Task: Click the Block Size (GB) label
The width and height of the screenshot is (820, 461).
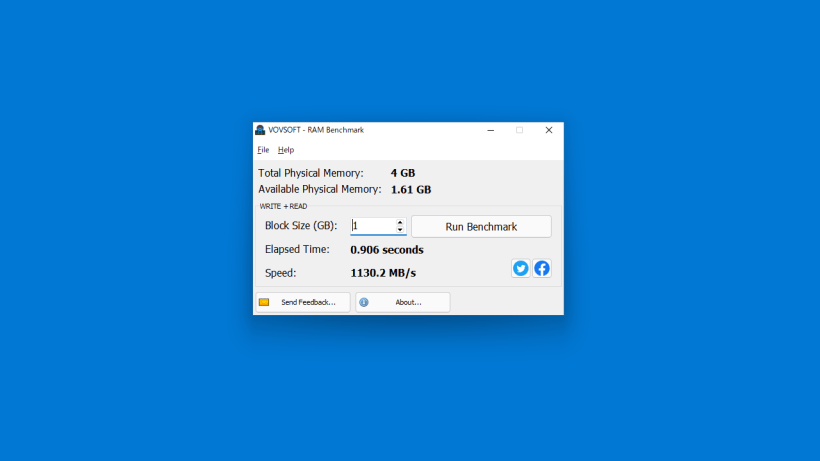Action: coord(301,226)
